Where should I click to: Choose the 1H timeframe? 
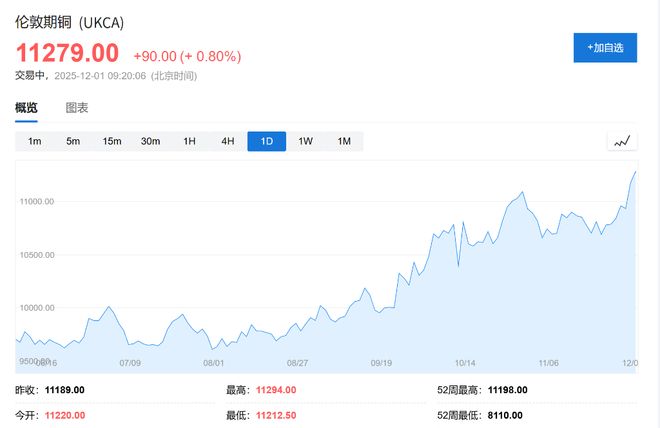click(x=189, y=141)
